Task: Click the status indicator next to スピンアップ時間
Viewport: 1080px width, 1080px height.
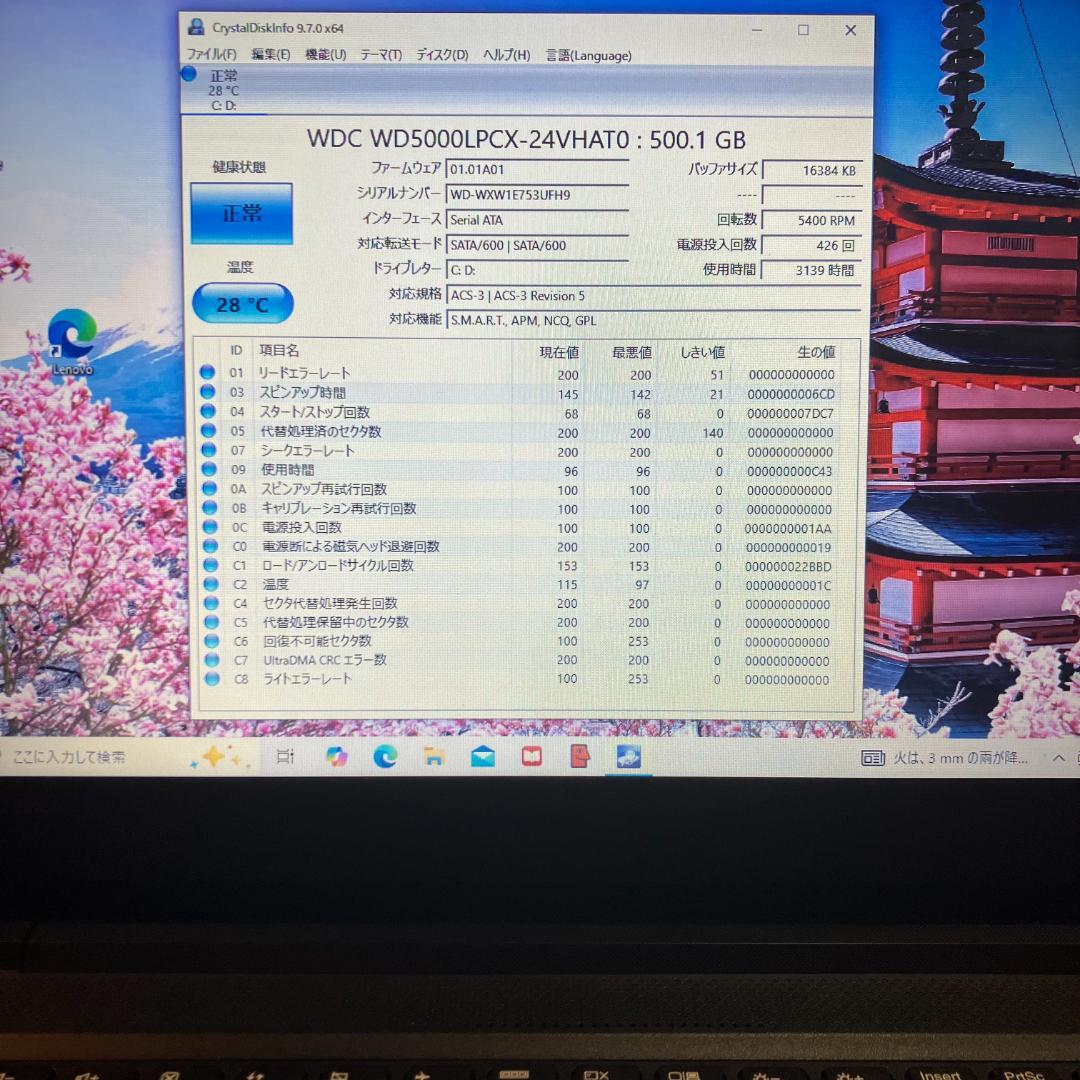Action: (209, 391)
